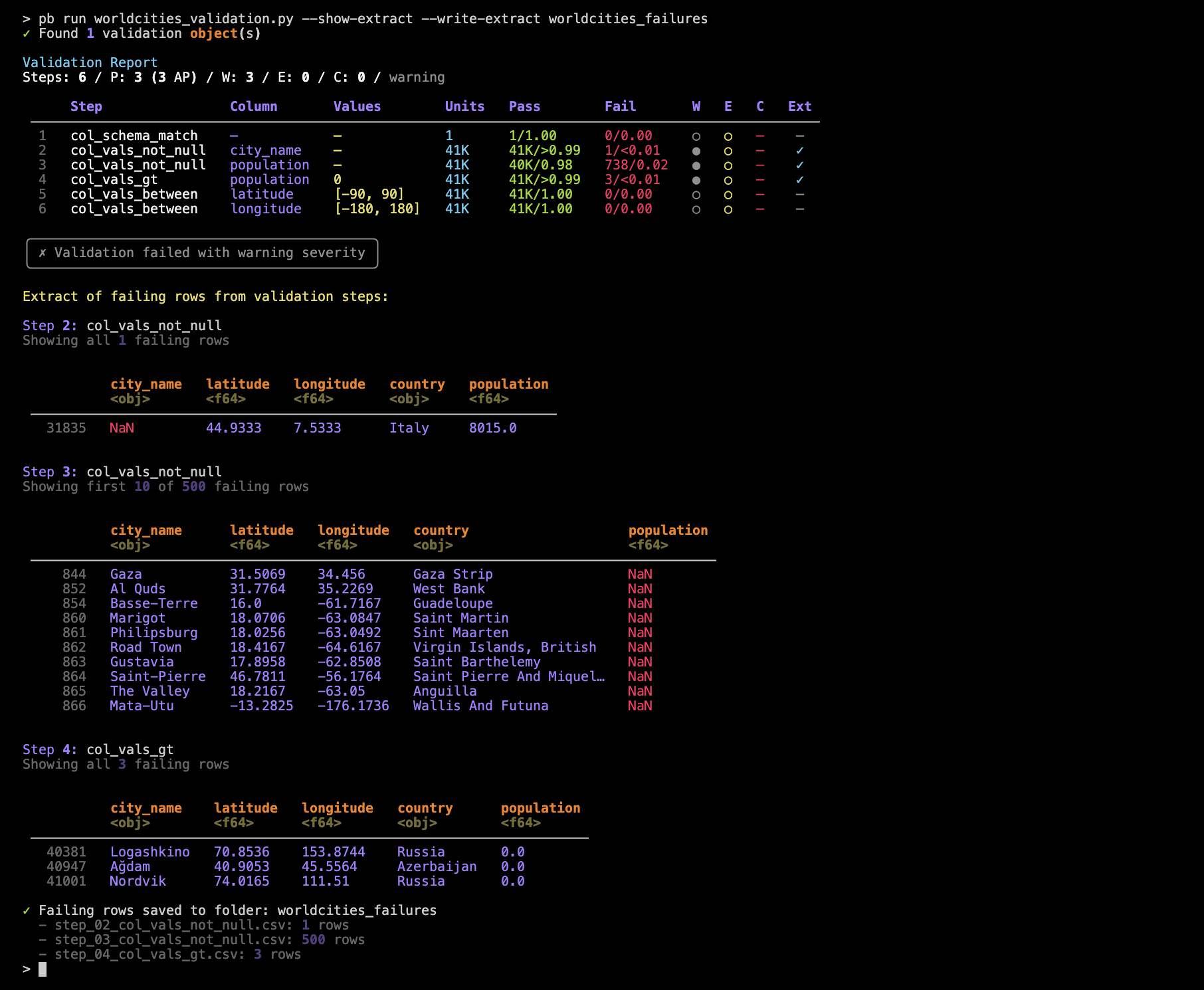
Task: Click the 'Fail' column header in the report
Action: coord(620,107)
